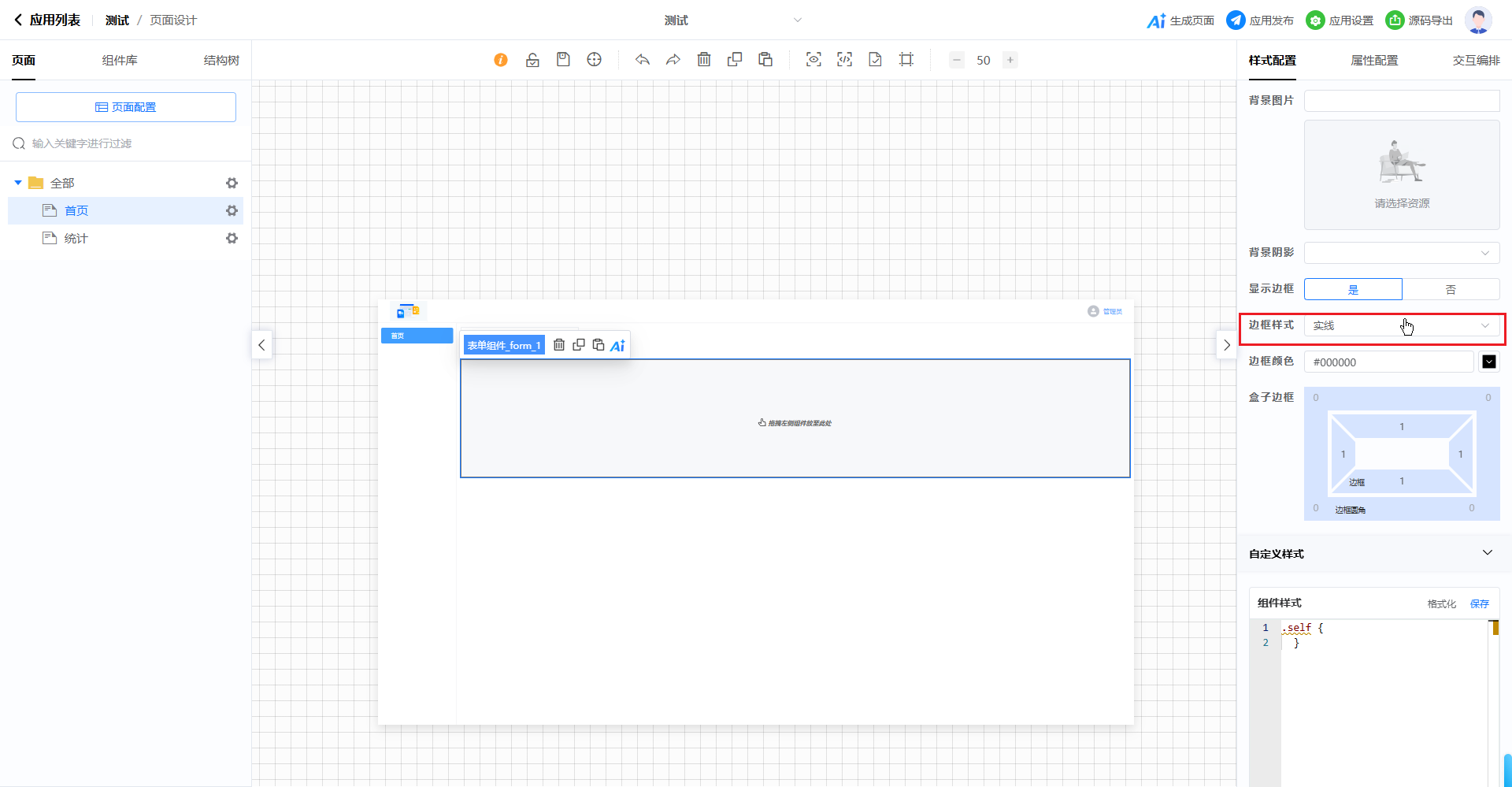This screenshot has width=1512, height=787.
Task: Click 保存 link in 组件样式 editor
Action: coord(1479,603)
